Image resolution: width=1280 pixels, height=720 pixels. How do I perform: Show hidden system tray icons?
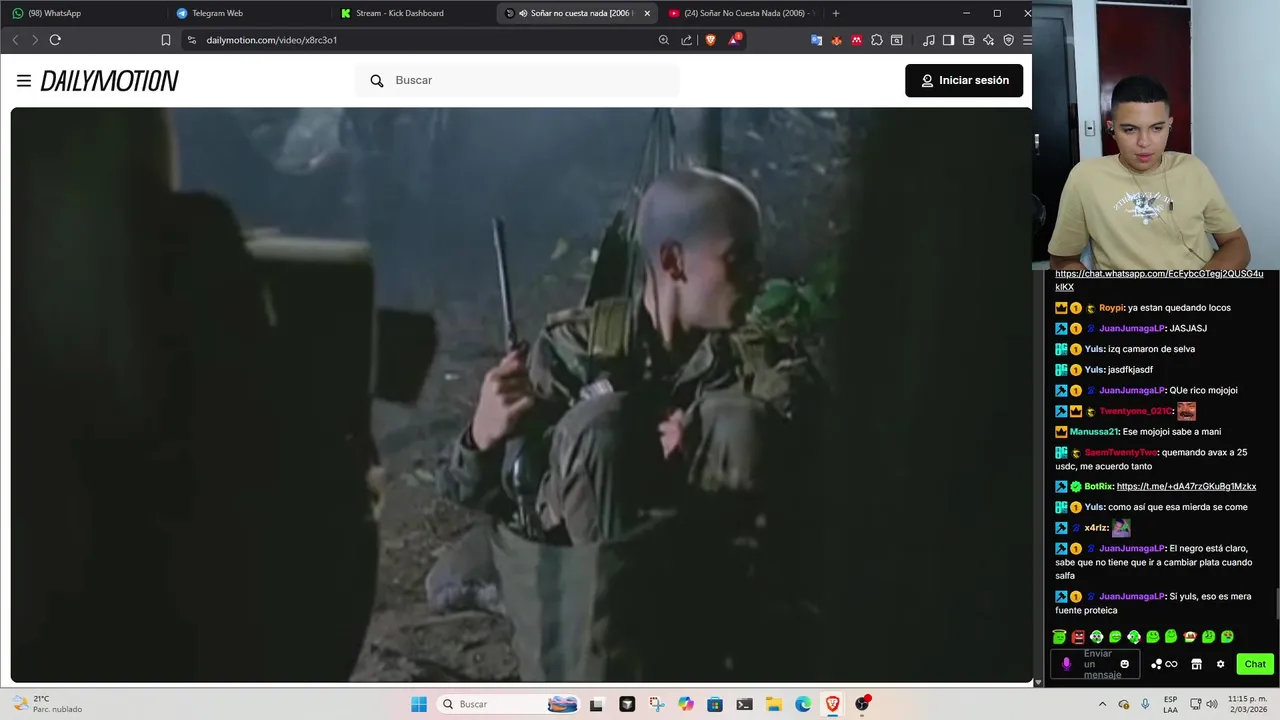click(x=1101, y=704)
